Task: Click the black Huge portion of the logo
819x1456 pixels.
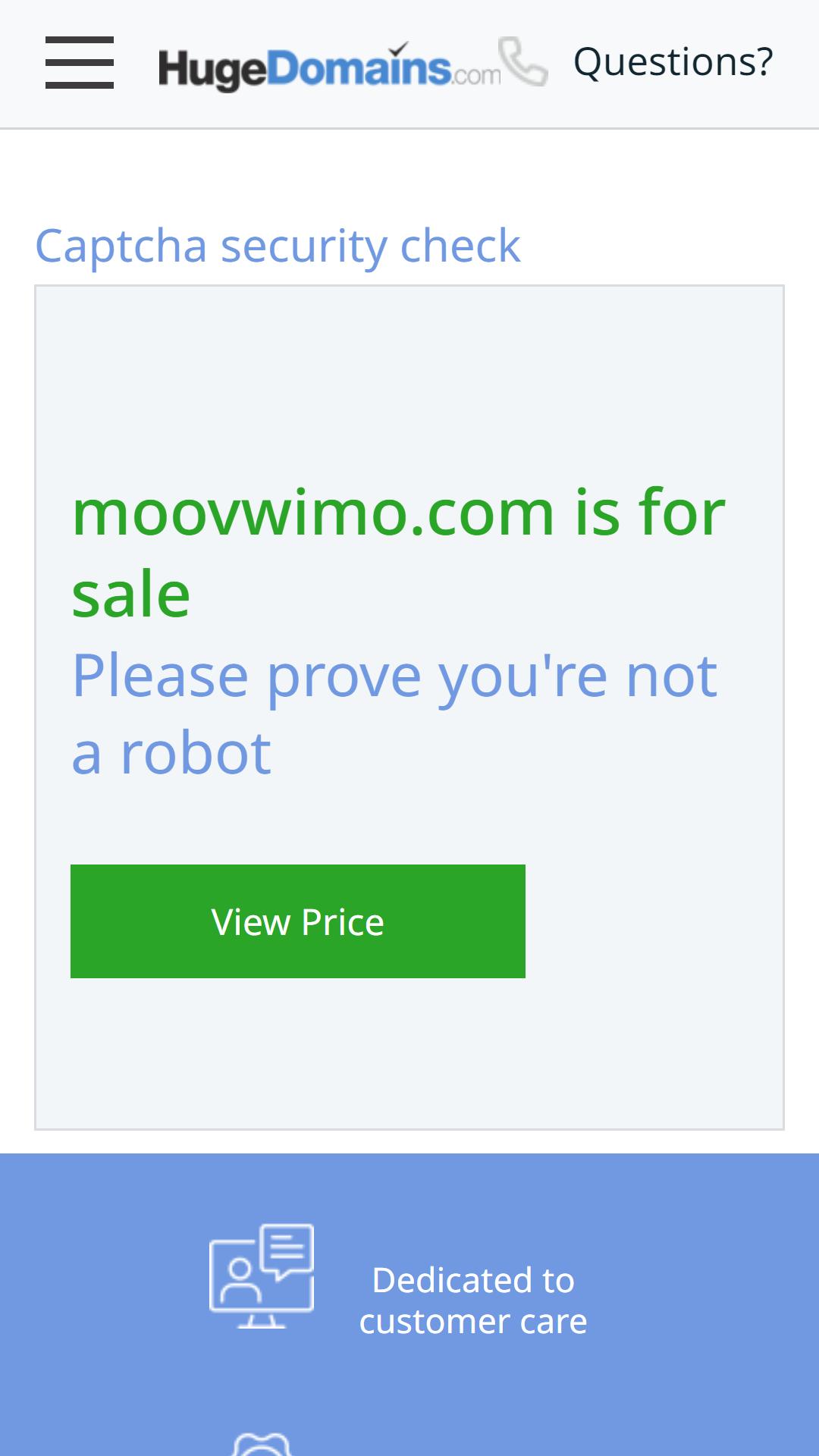Action: tap(212, 70)
